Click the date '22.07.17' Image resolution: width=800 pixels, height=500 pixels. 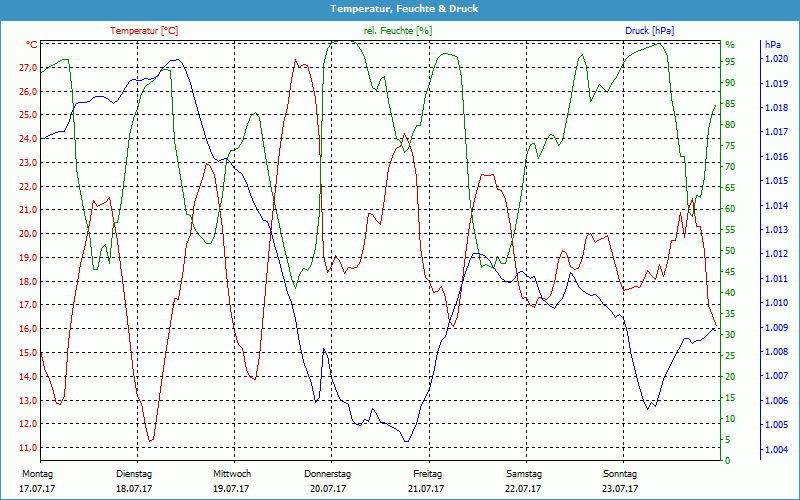pyautogui.click(x=523, y=488)
